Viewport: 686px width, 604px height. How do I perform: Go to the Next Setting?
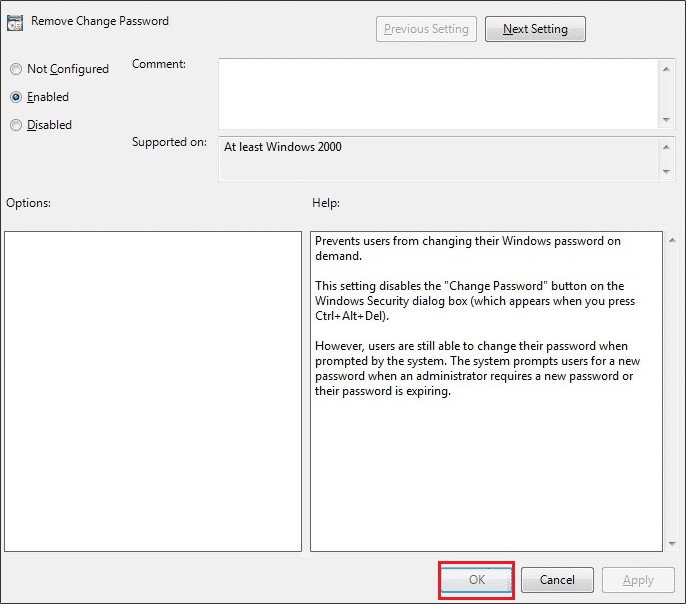[x=535, y=29]
